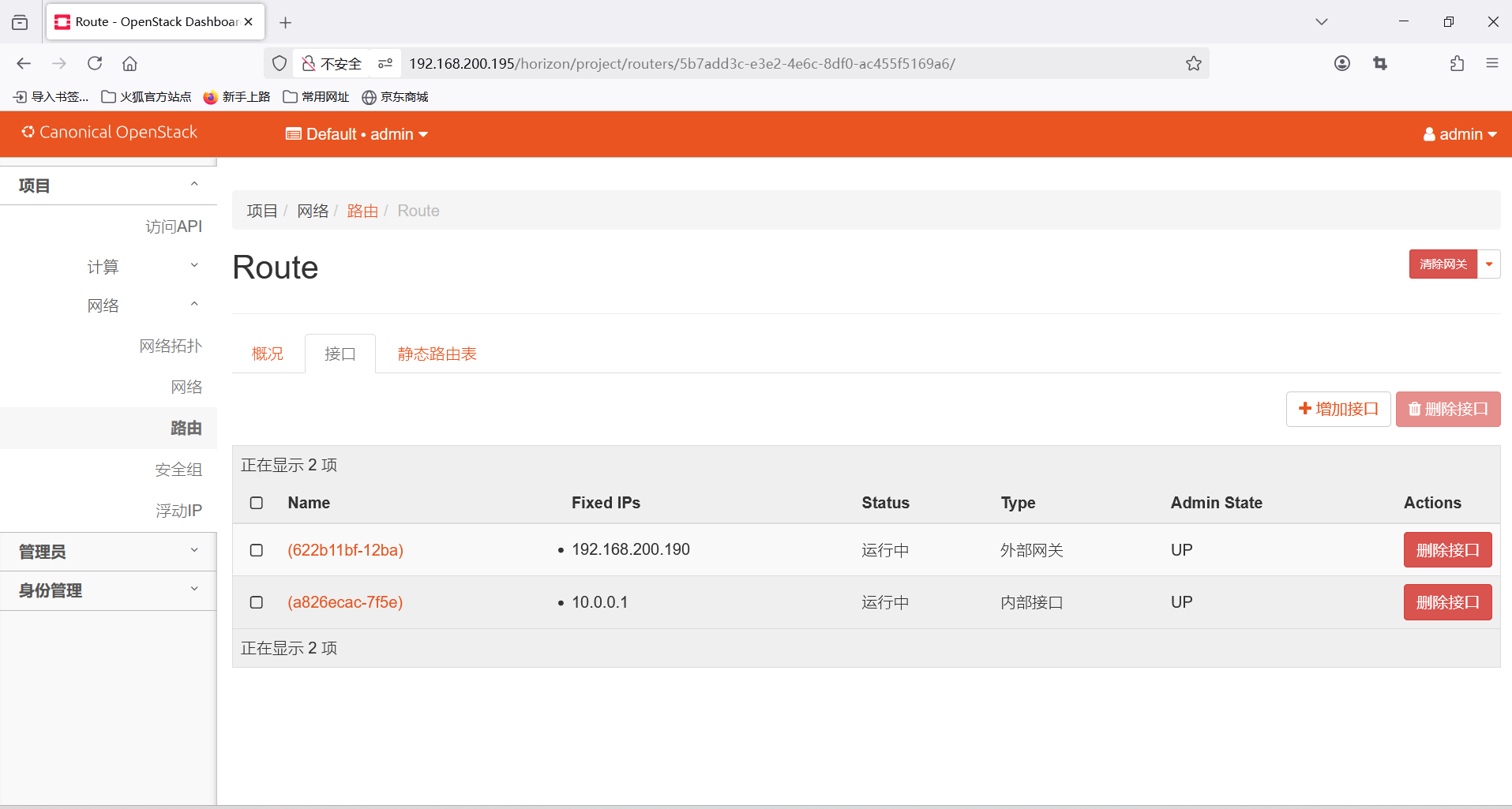
Task: Click the 路由 breadcrumb link
Action: pyautogui.click(x=362, y=211)
